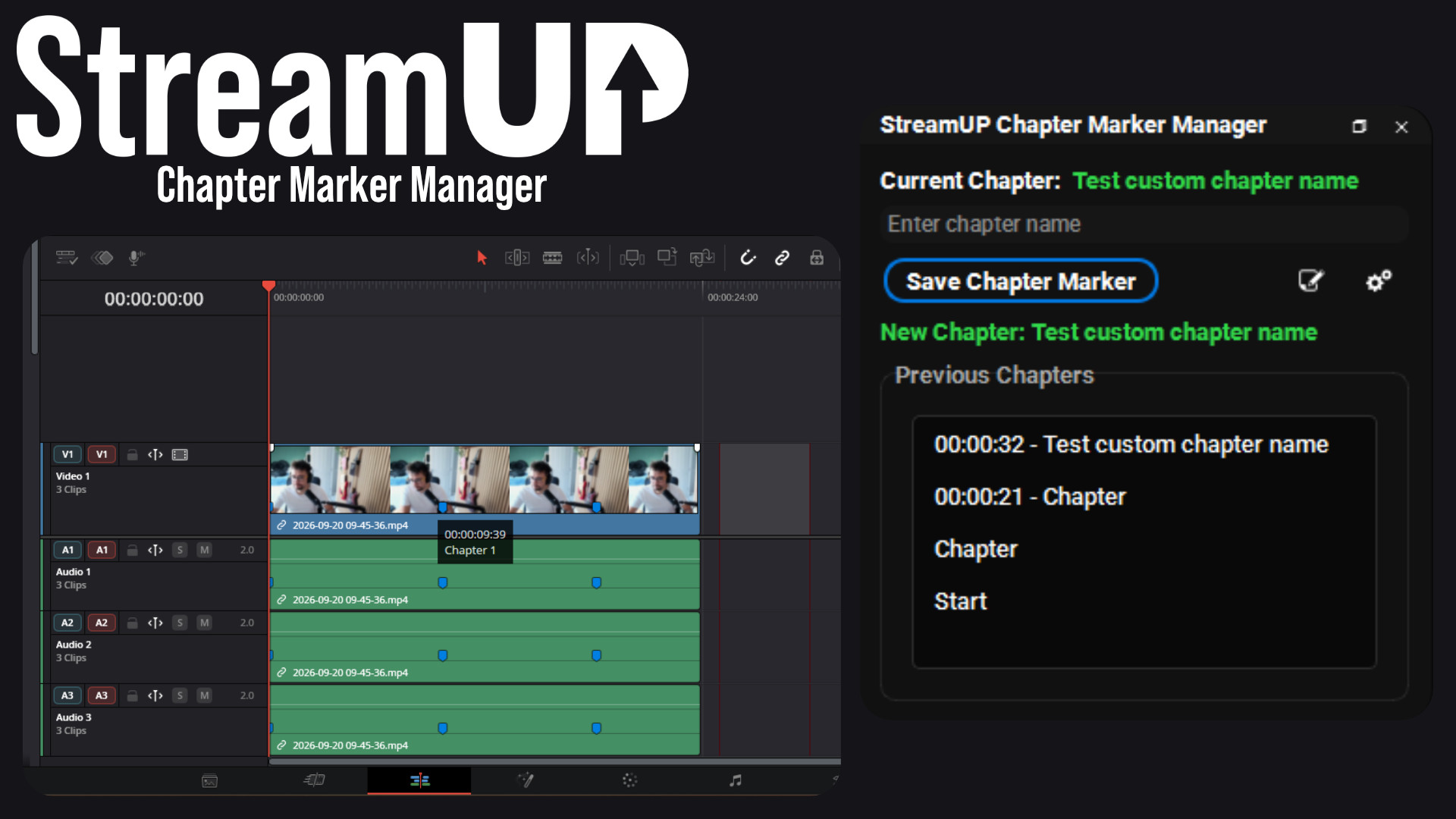Select the 'Start' previous chapter entry

[x=960, y=601]
